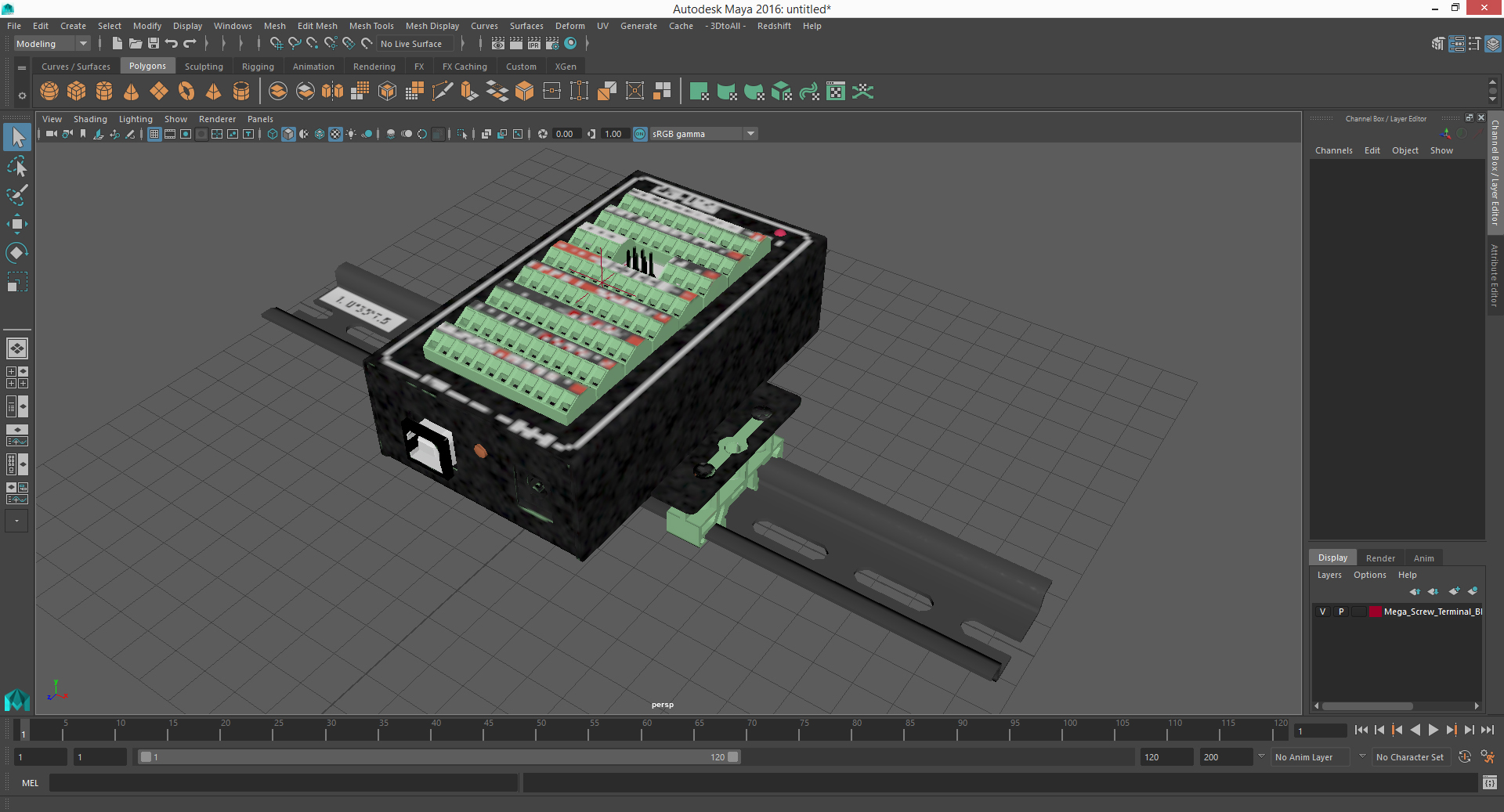Select the Paint Selection tool
This screenshot has width=1504, height=812.
click(x=16, y=195)
